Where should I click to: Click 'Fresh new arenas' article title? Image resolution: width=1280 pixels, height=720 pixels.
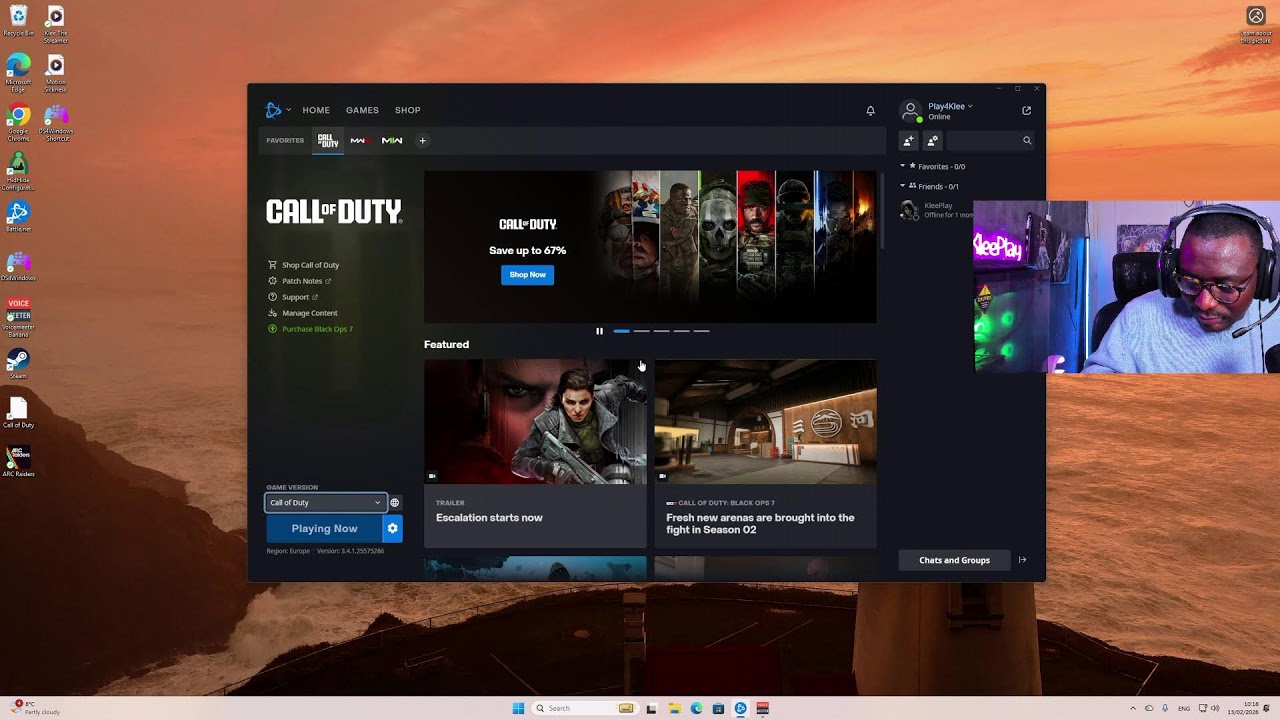(x=760, y=524)
